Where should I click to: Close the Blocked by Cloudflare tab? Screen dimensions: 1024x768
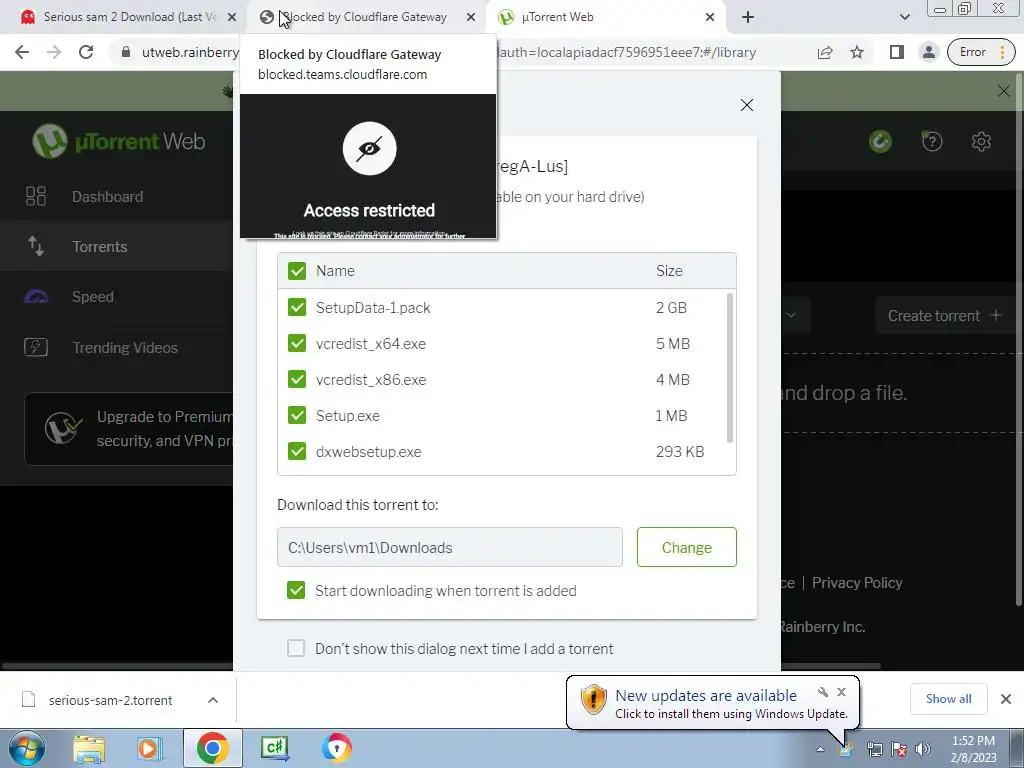(x=471, y=17)
